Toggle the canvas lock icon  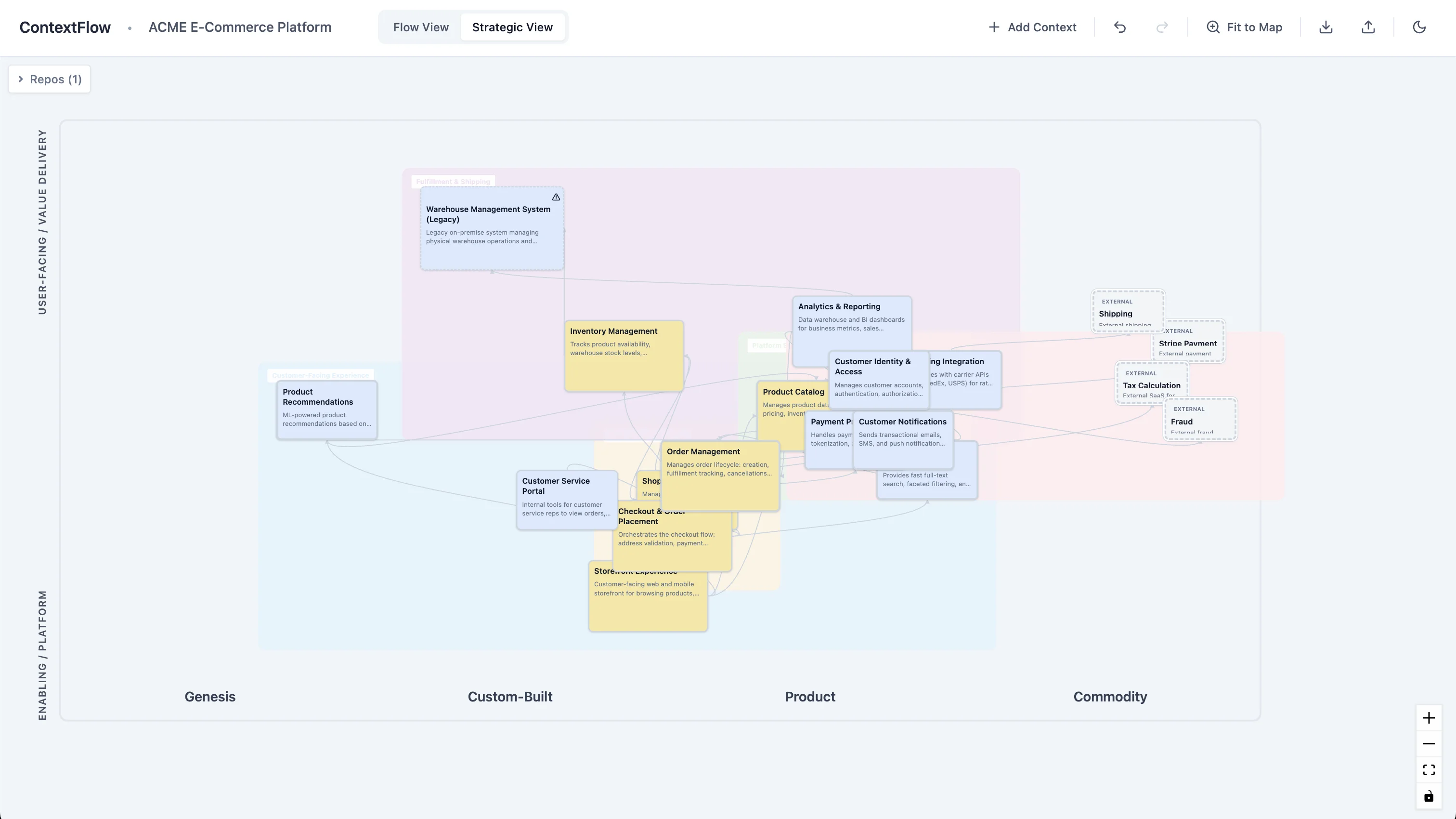1428,796
